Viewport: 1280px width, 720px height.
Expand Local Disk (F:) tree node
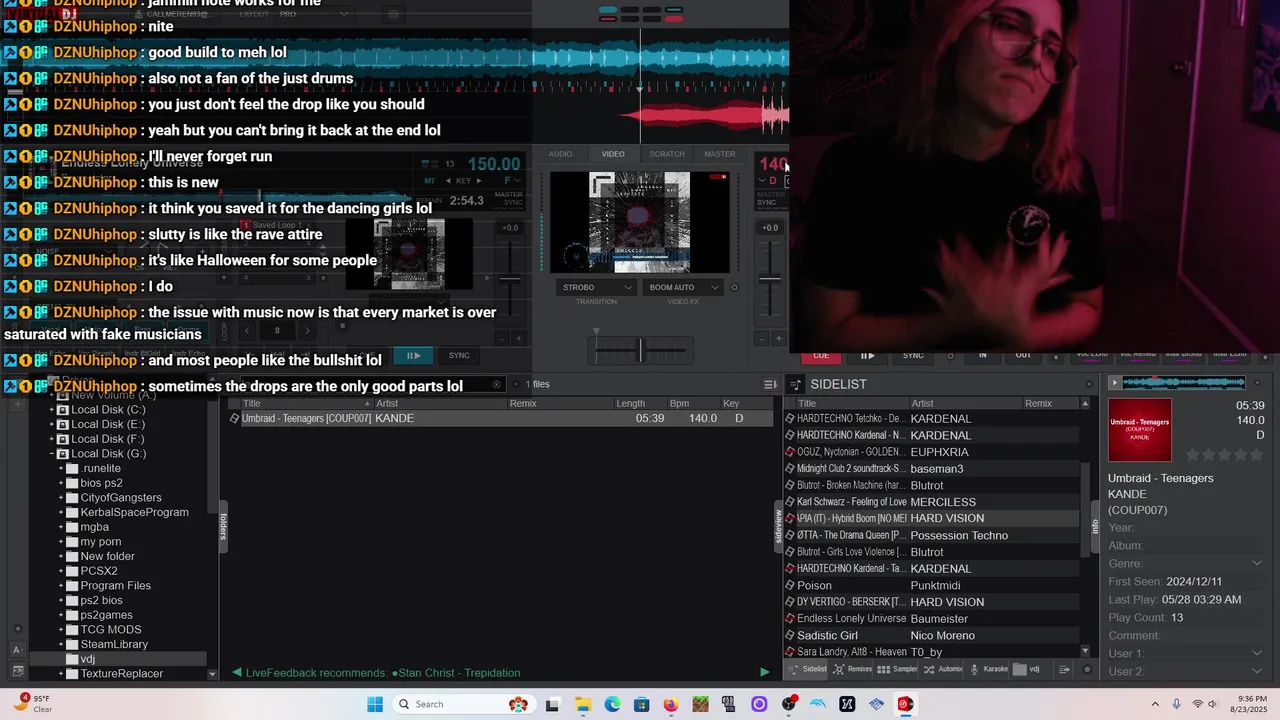tap(50, 439)
